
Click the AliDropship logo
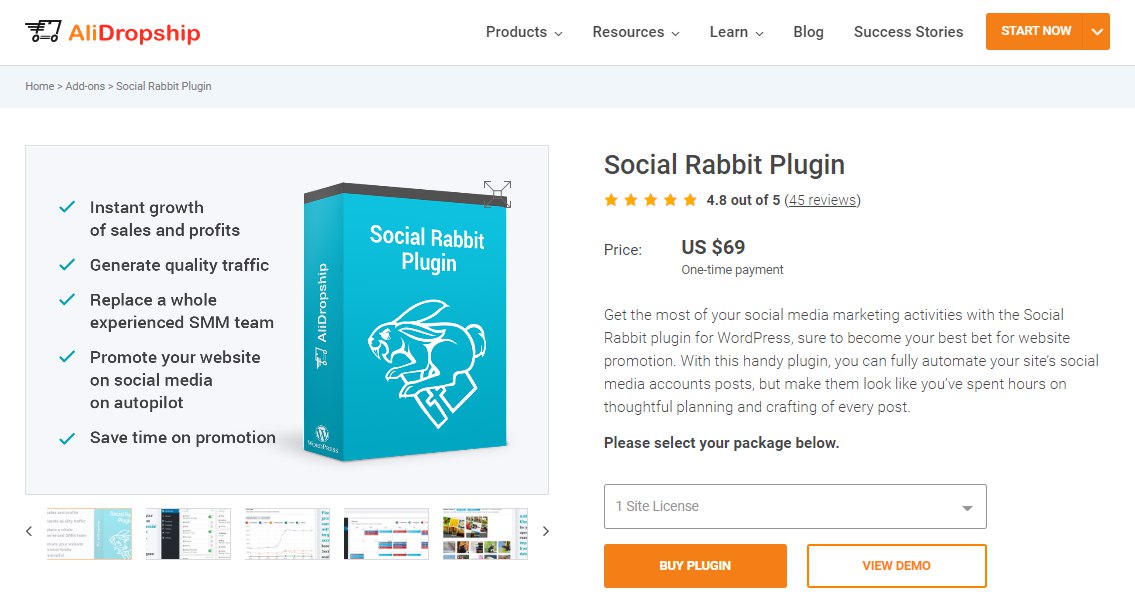point(113,32)
